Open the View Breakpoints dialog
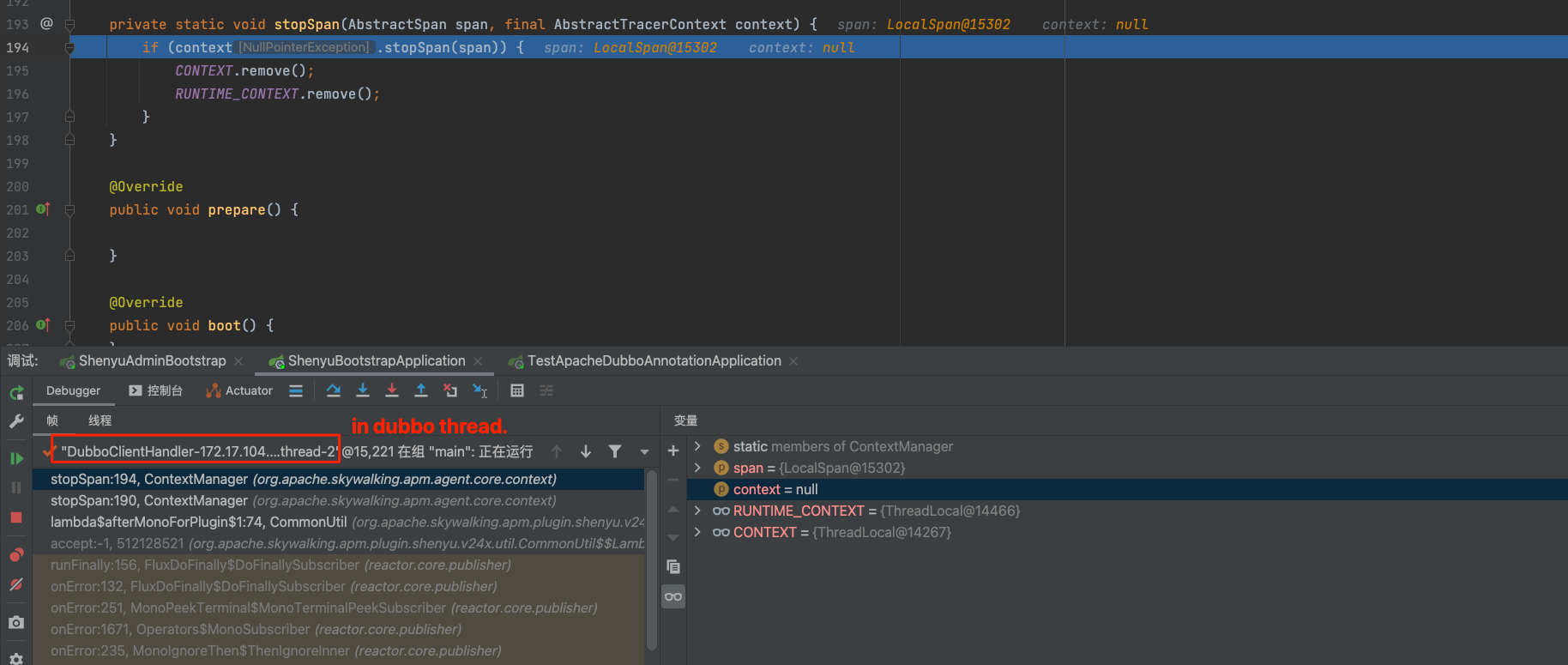This screenshot has width=1568, height=665. coord(16,554)
